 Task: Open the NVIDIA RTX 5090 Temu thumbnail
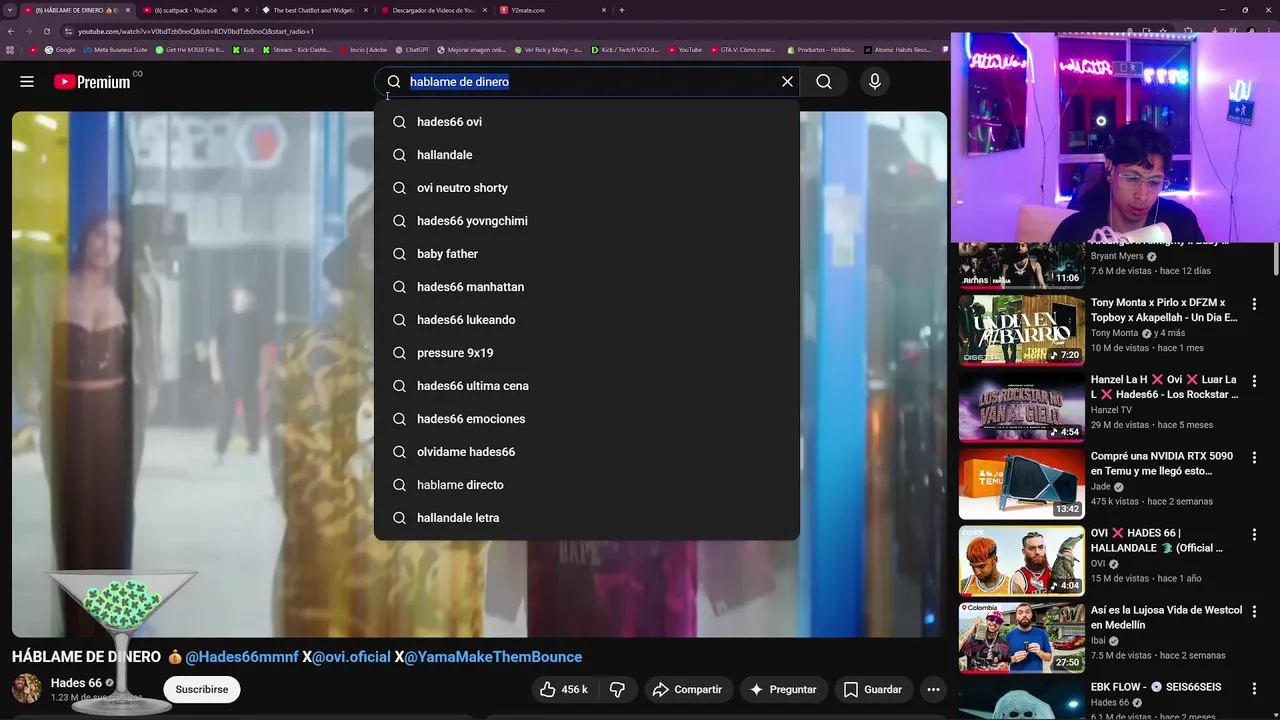click(x=1021, y=484)
